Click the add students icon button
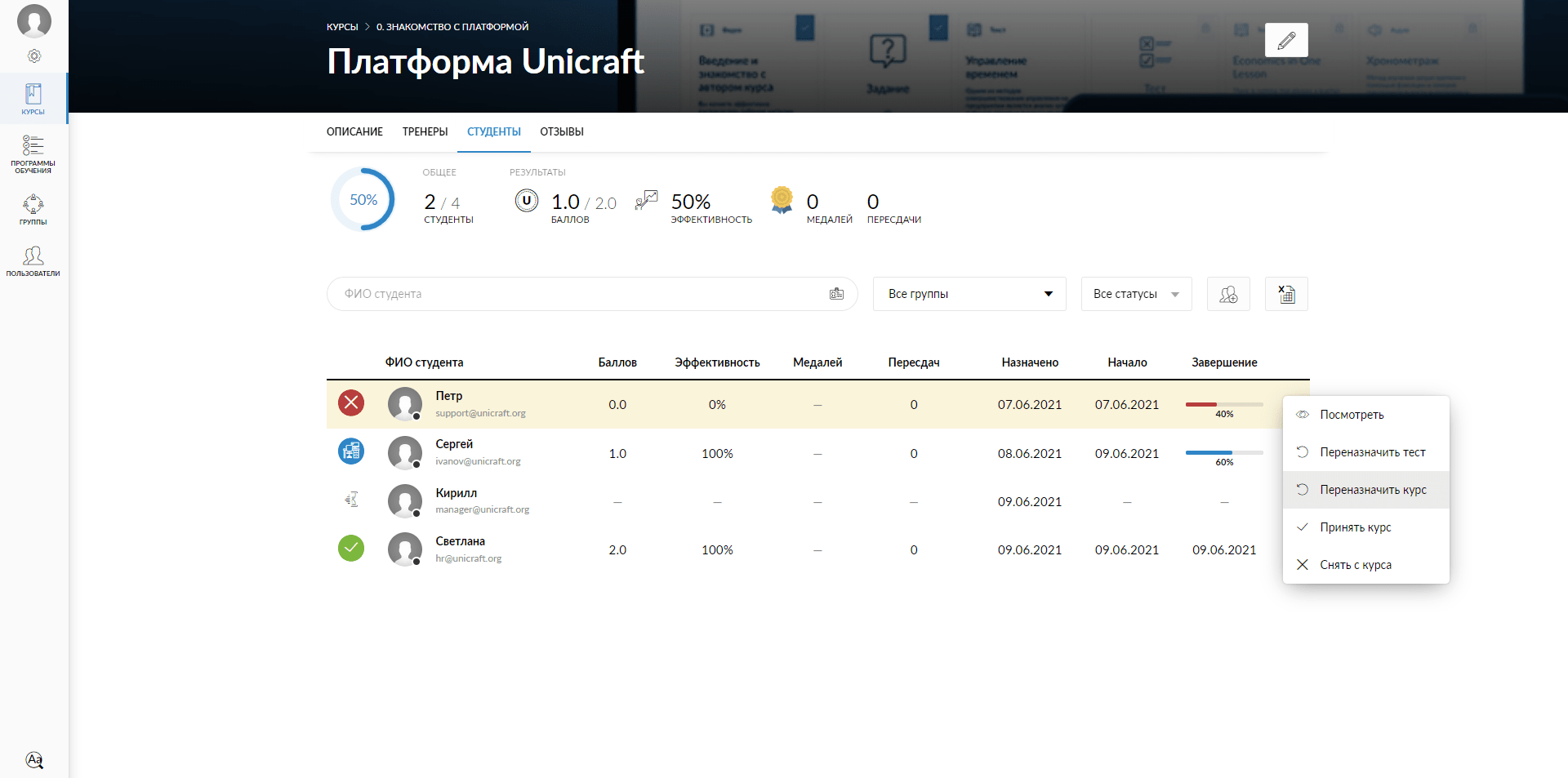Screen dimensions: 1568x778 tap(1228, 294)
